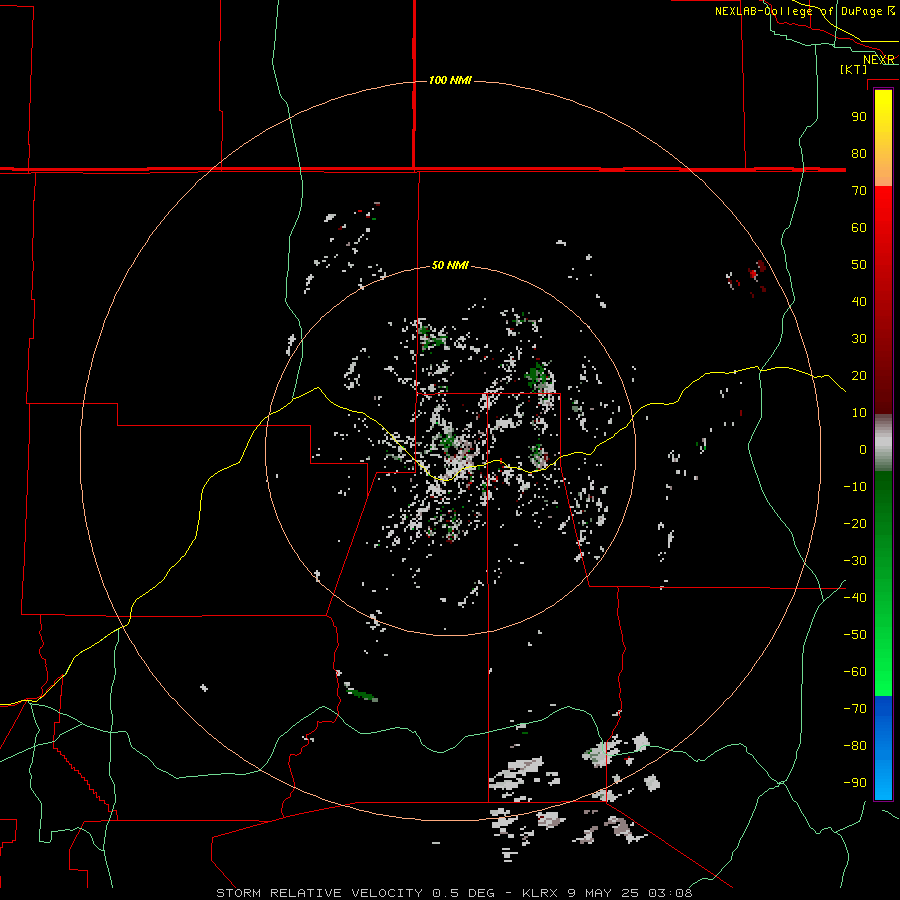The width and height of the screenshot is (900, 900).
Task: Click the "9 MAY 25 03:08" timestamp in footer
Action: coord(630,893)
